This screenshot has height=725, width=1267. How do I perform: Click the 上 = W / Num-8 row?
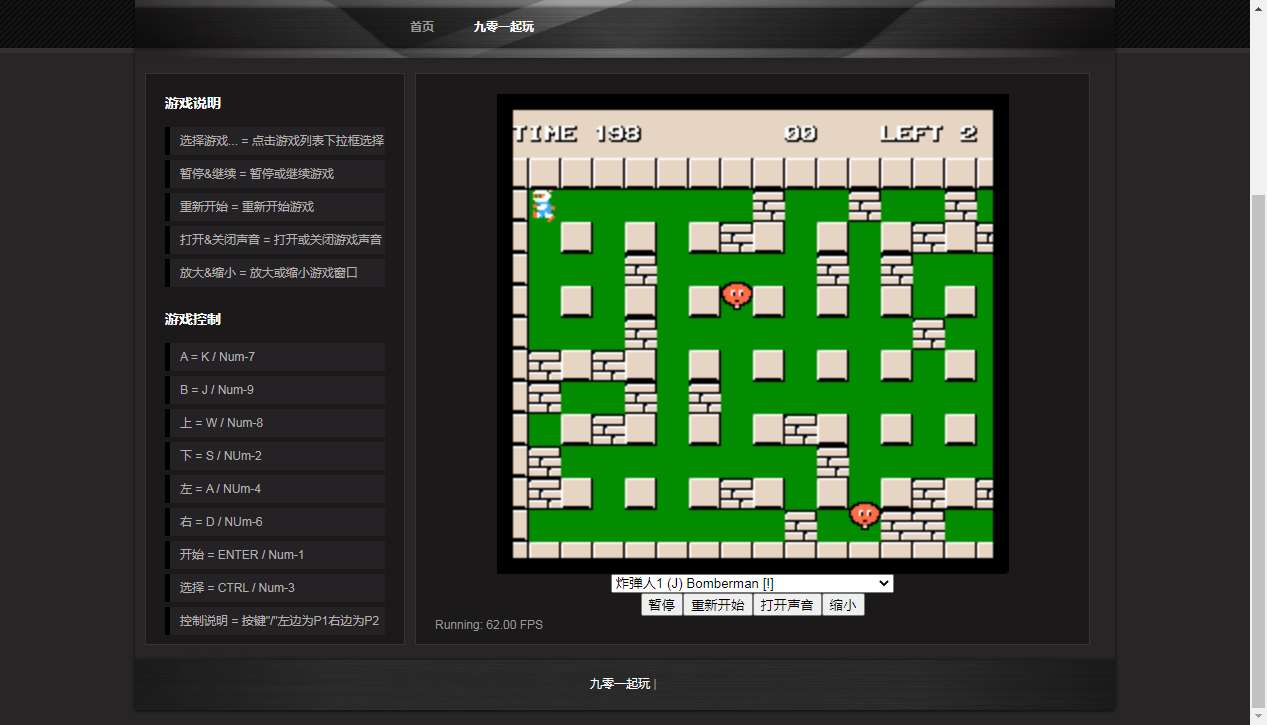pos(275,423)
